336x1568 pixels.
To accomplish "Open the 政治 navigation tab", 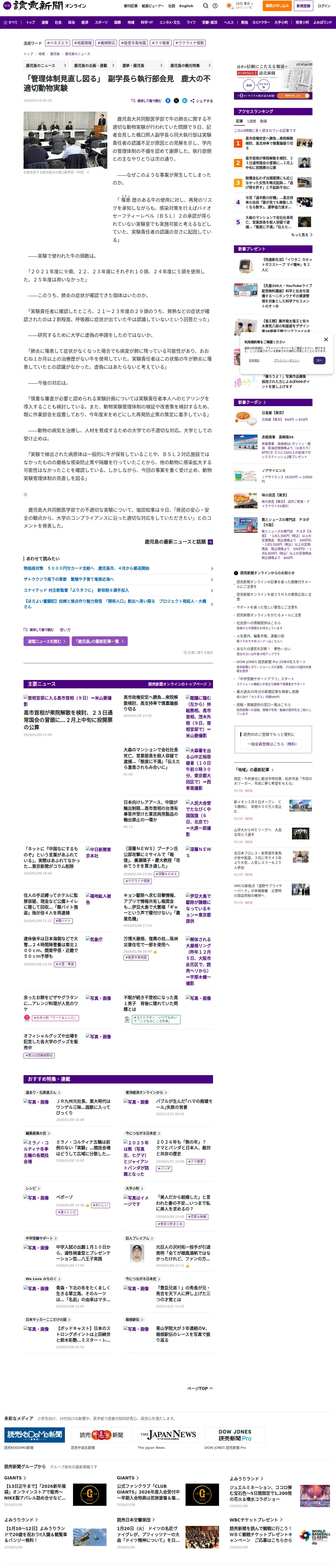I will pos(71,22).
